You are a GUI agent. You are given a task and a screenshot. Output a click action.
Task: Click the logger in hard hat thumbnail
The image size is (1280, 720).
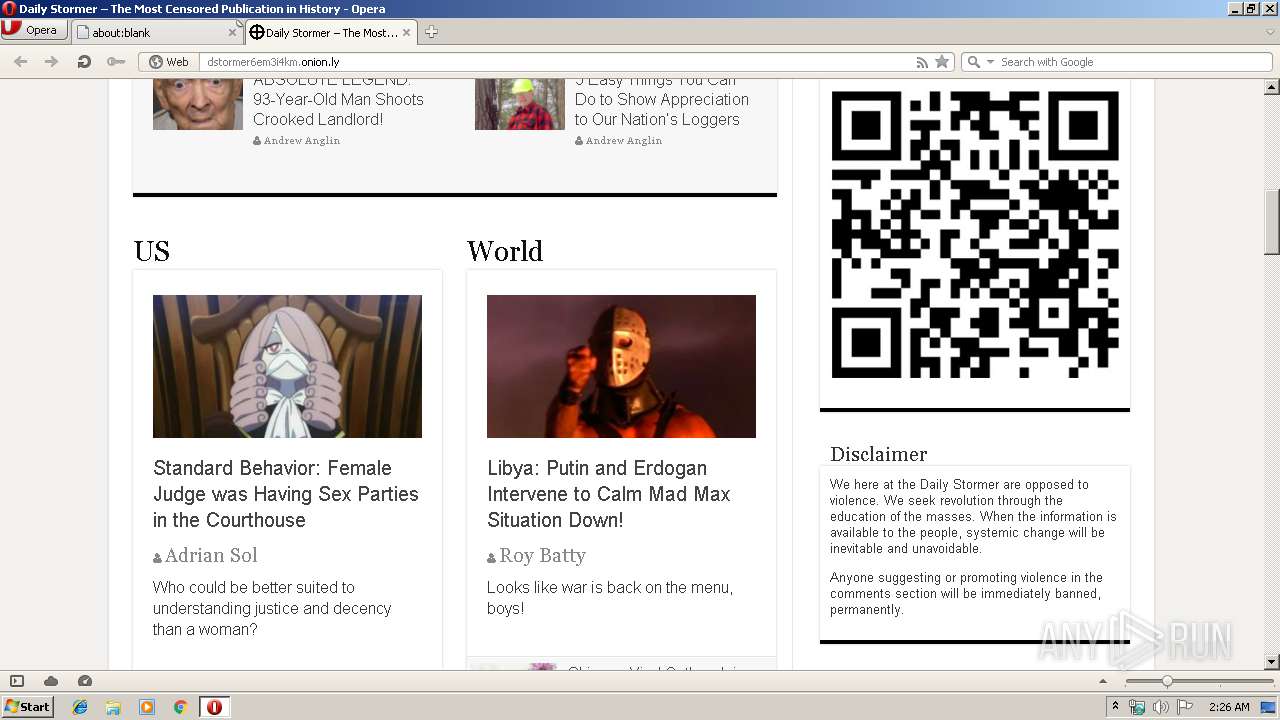[520, 104]
